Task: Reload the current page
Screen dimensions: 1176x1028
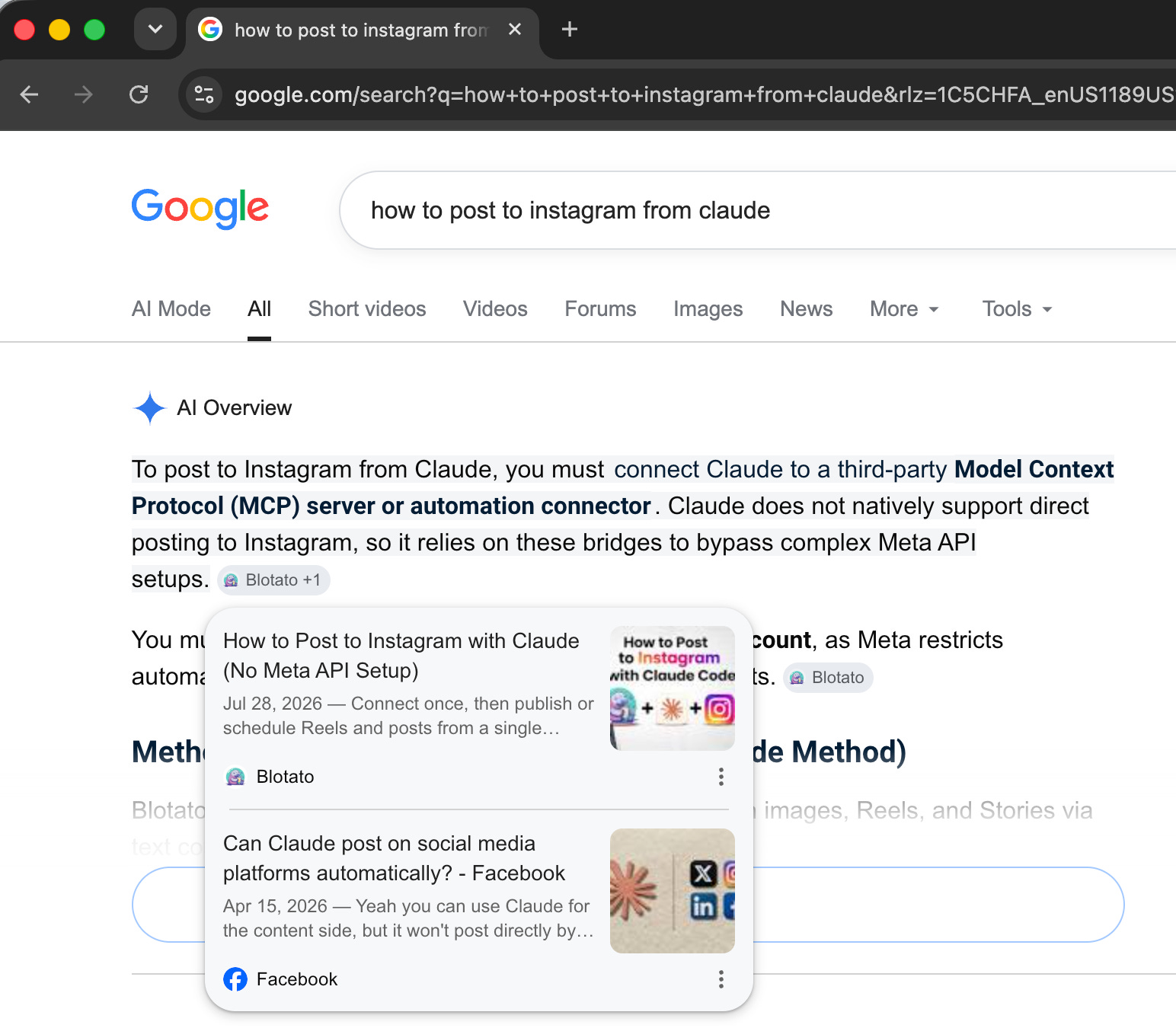Action: (139, 94)
